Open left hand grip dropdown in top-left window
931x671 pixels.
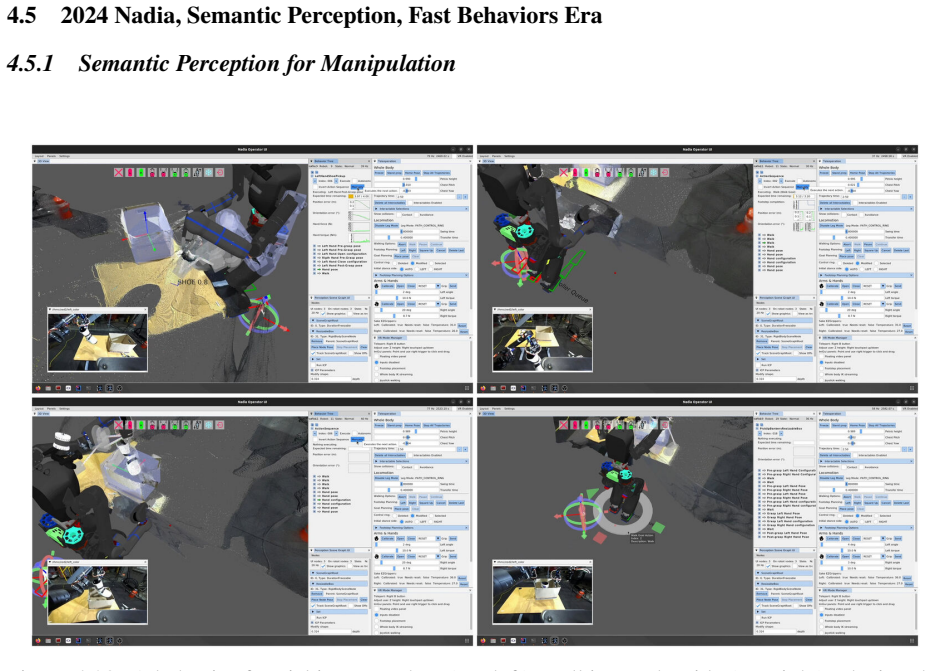(429, 286)
